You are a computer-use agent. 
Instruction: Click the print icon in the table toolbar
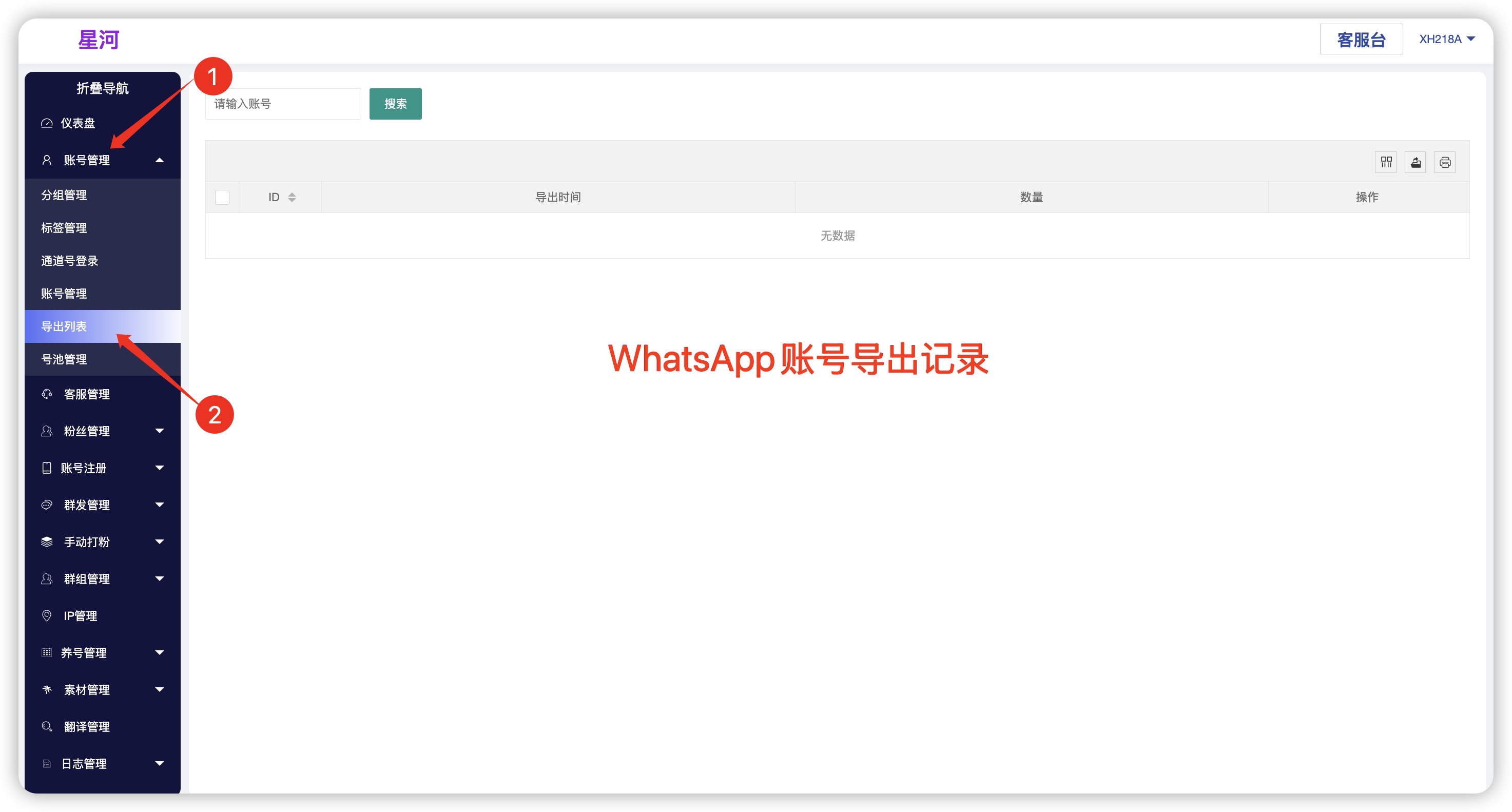(x=1444, y=162)
